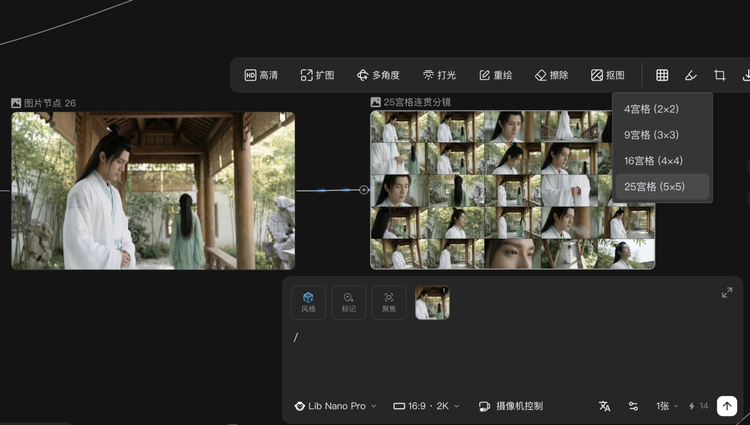Click the 抠图 cutout tool

click(x=608, y=75)
